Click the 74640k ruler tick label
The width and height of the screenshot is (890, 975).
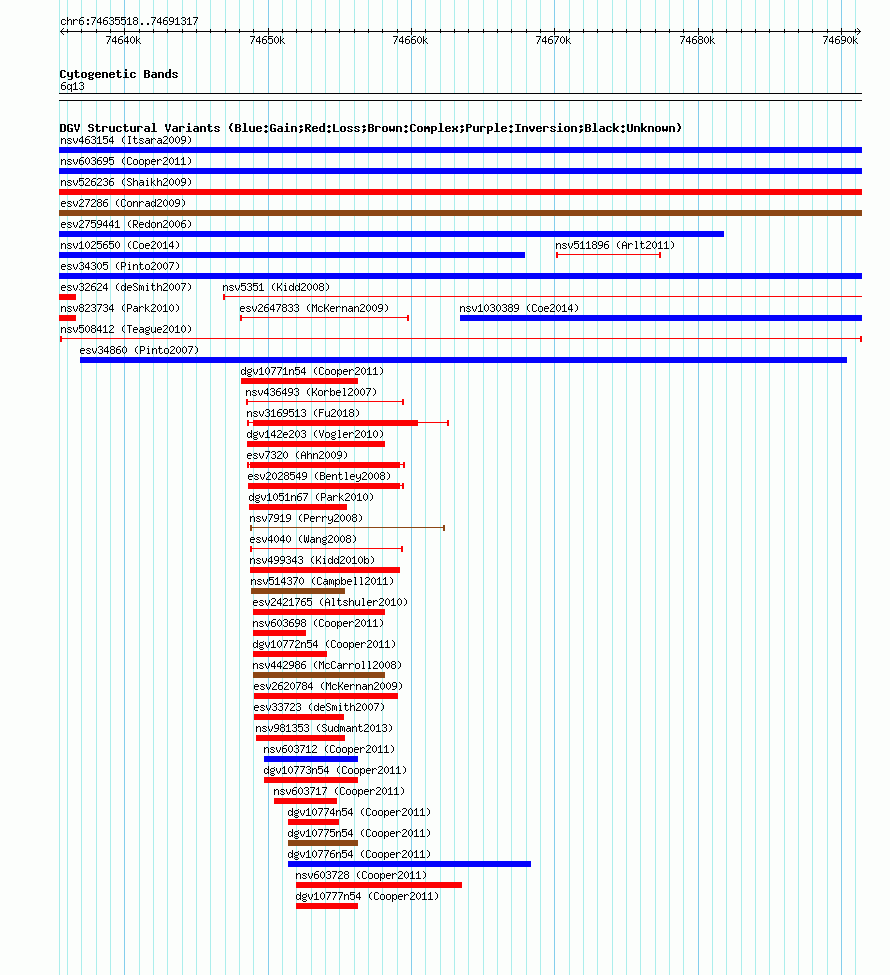pos(123,40)
